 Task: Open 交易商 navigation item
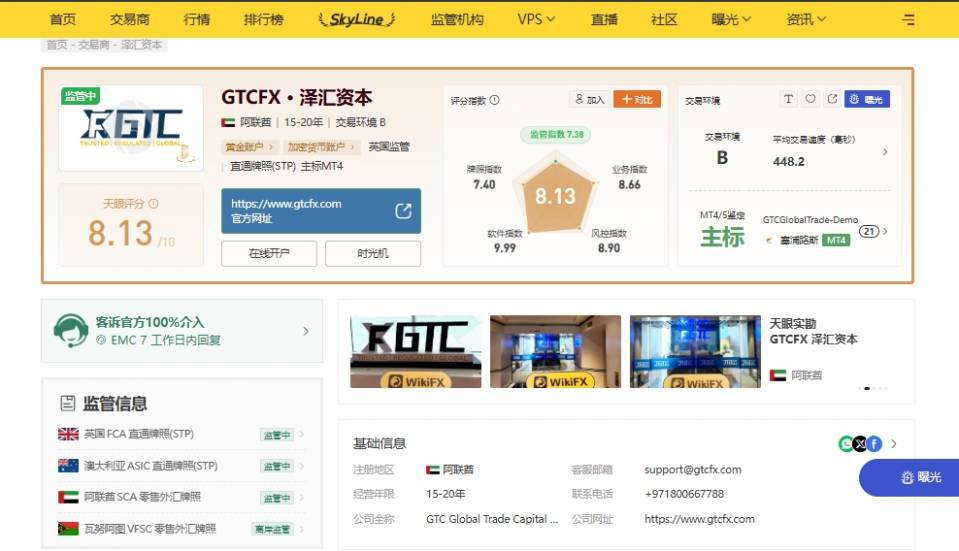click(x=130, y=20)
